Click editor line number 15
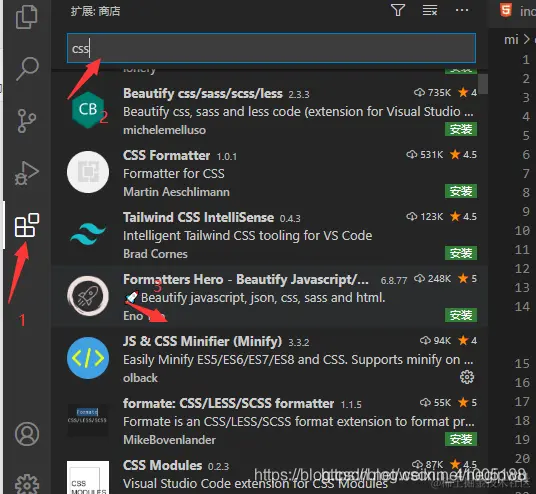536x494 pixels. tap(522, 363)
